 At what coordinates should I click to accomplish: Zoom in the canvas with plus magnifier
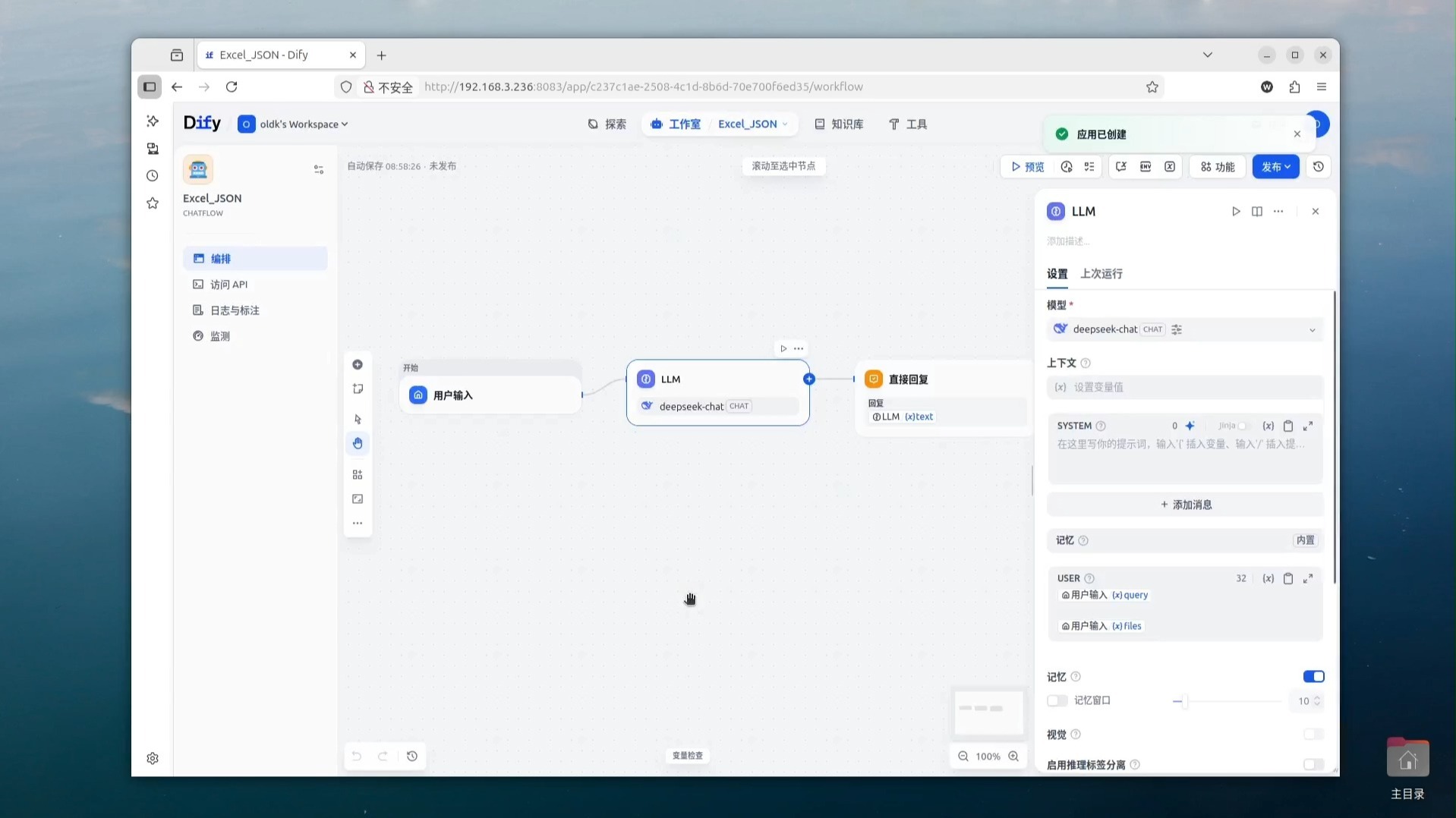[x=1013, y=757]
